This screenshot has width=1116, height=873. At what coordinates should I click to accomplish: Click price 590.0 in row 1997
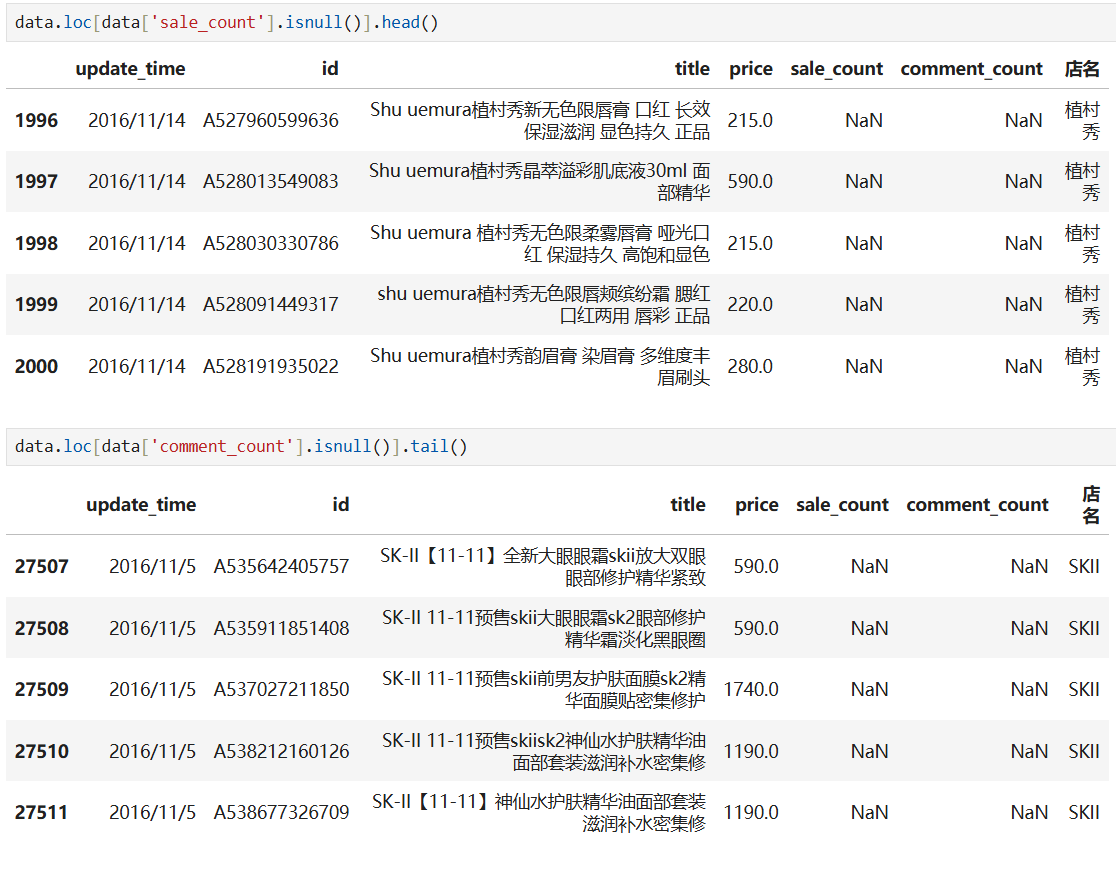[x=750, y=181]
